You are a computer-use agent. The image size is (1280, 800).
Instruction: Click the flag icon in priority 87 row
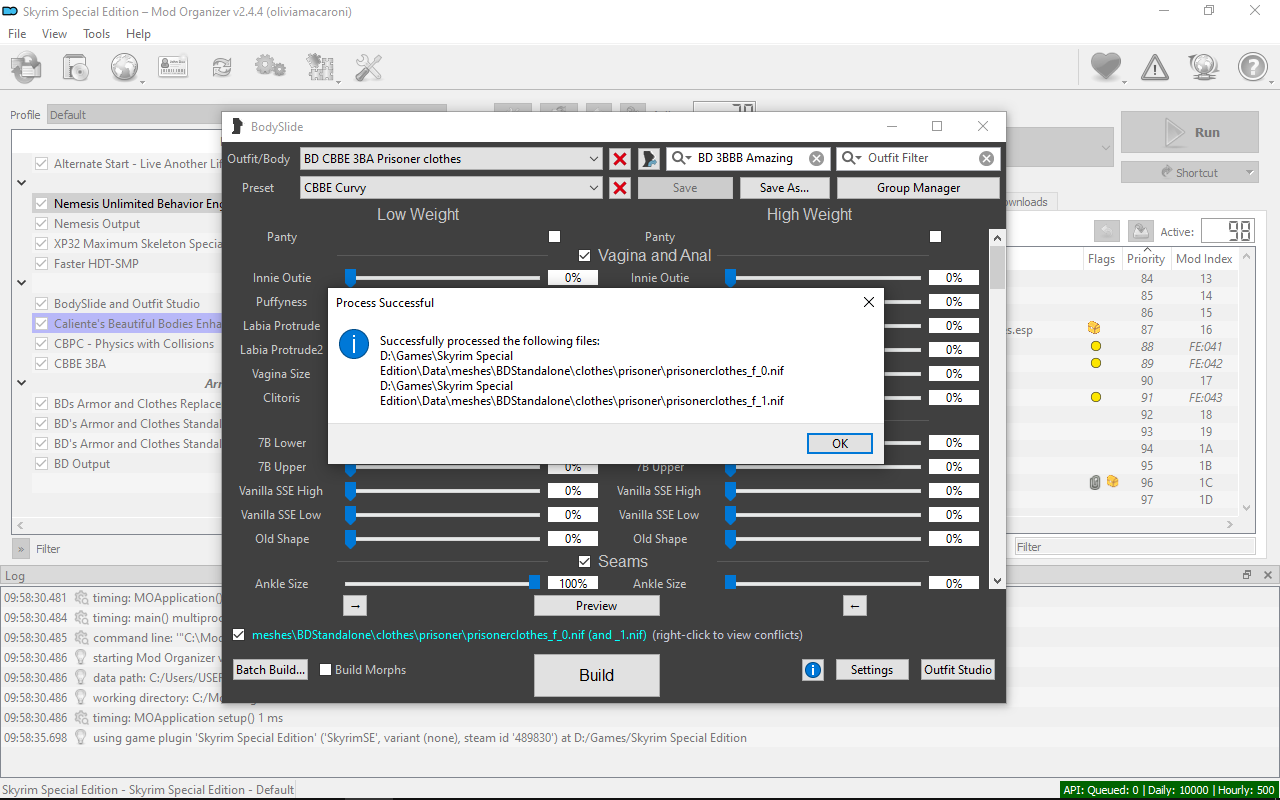coord(1095,328)
